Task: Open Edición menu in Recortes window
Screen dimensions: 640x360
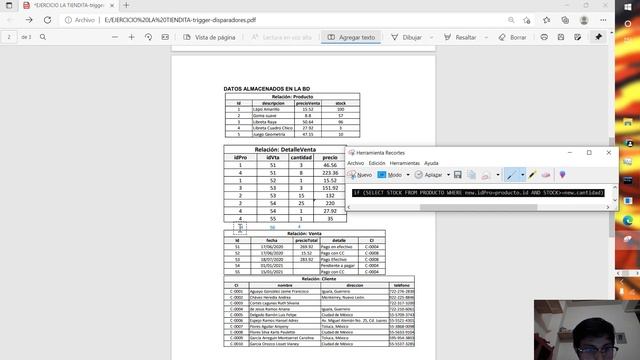Action: pyautogui.click(x=377, y=163)
